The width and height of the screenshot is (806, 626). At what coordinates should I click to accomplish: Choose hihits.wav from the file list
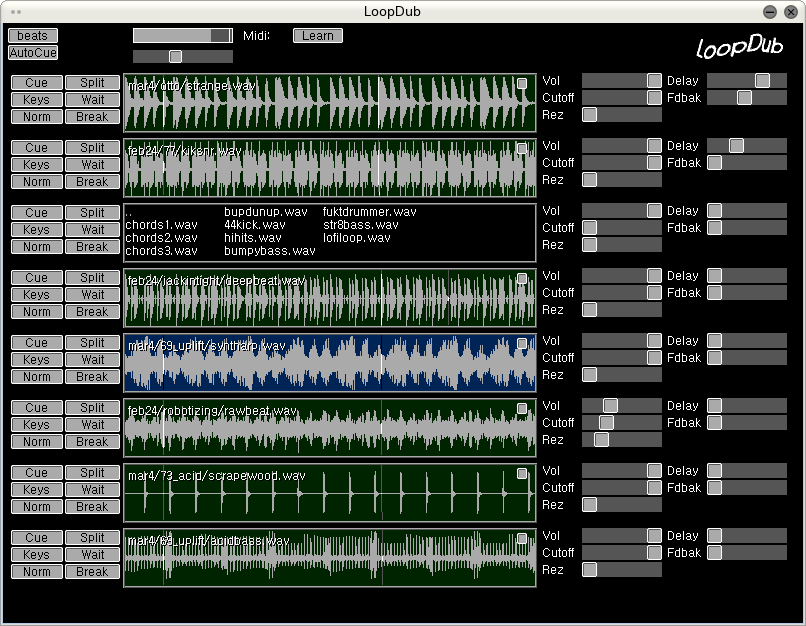point(253,238)
